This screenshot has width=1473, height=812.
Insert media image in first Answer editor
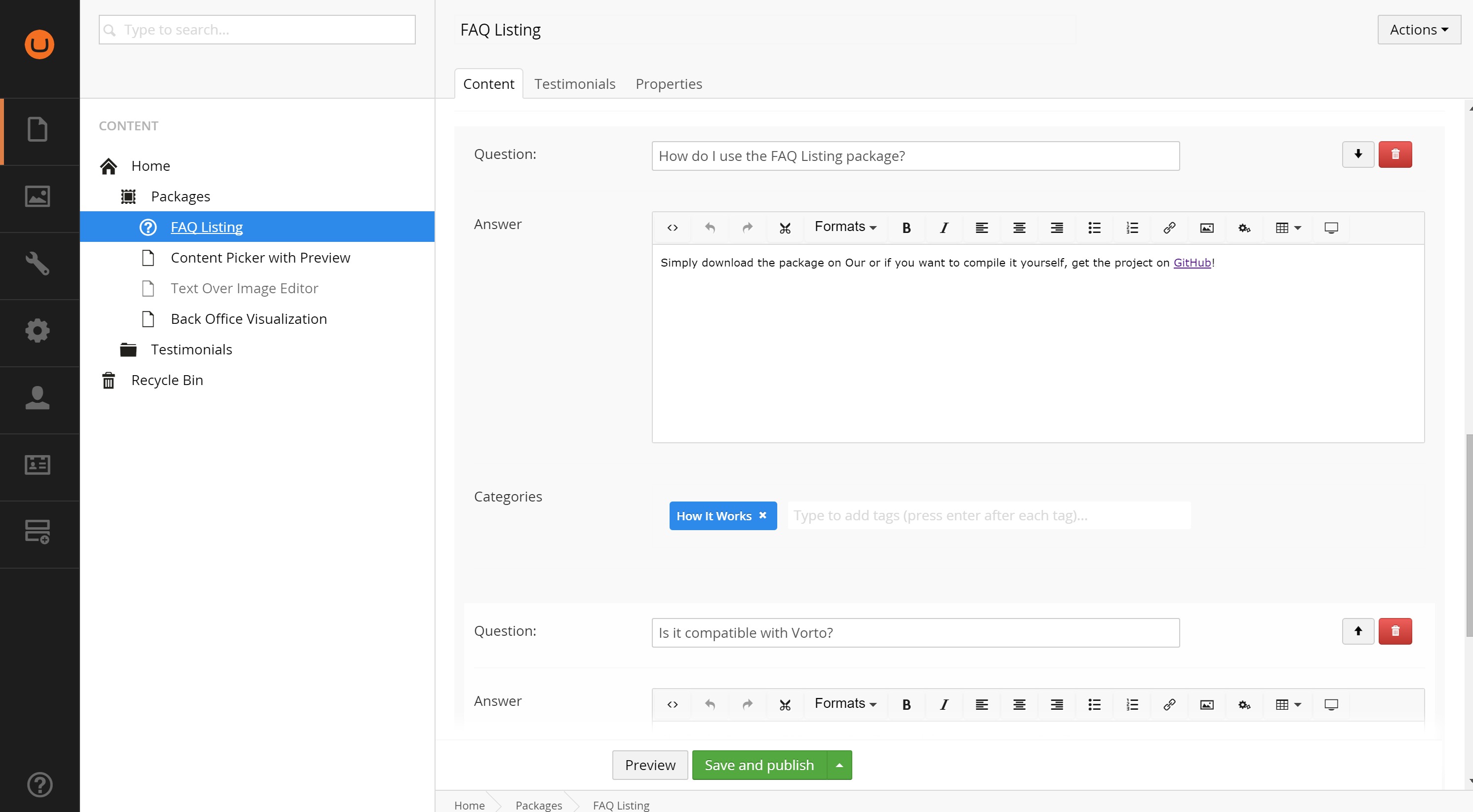point(1207,228)
